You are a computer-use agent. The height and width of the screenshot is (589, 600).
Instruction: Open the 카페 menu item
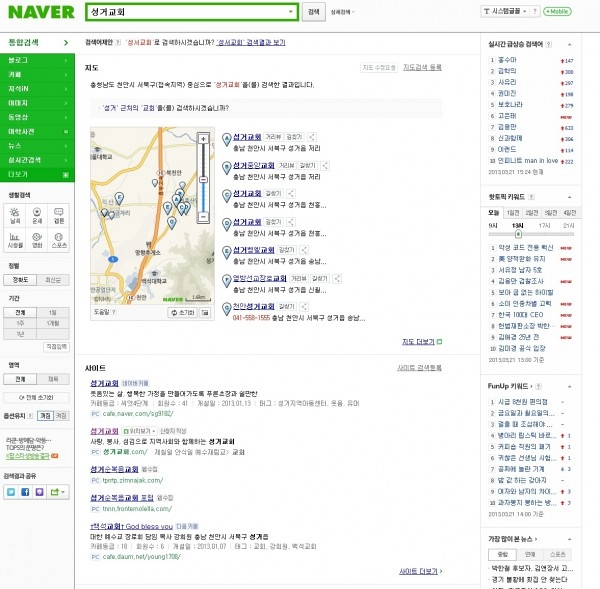[x=38, y=75]
